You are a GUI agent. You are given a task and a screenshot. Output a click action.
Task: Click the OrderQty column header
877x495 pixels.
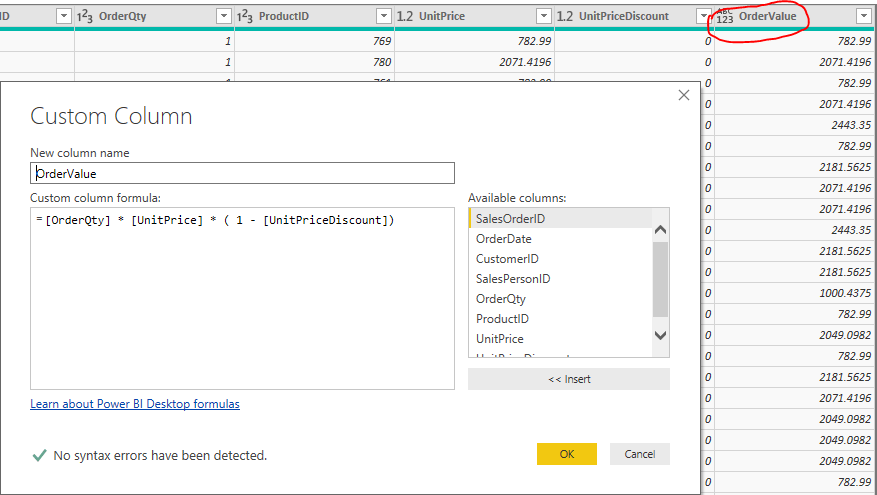(x=154, y=16)
